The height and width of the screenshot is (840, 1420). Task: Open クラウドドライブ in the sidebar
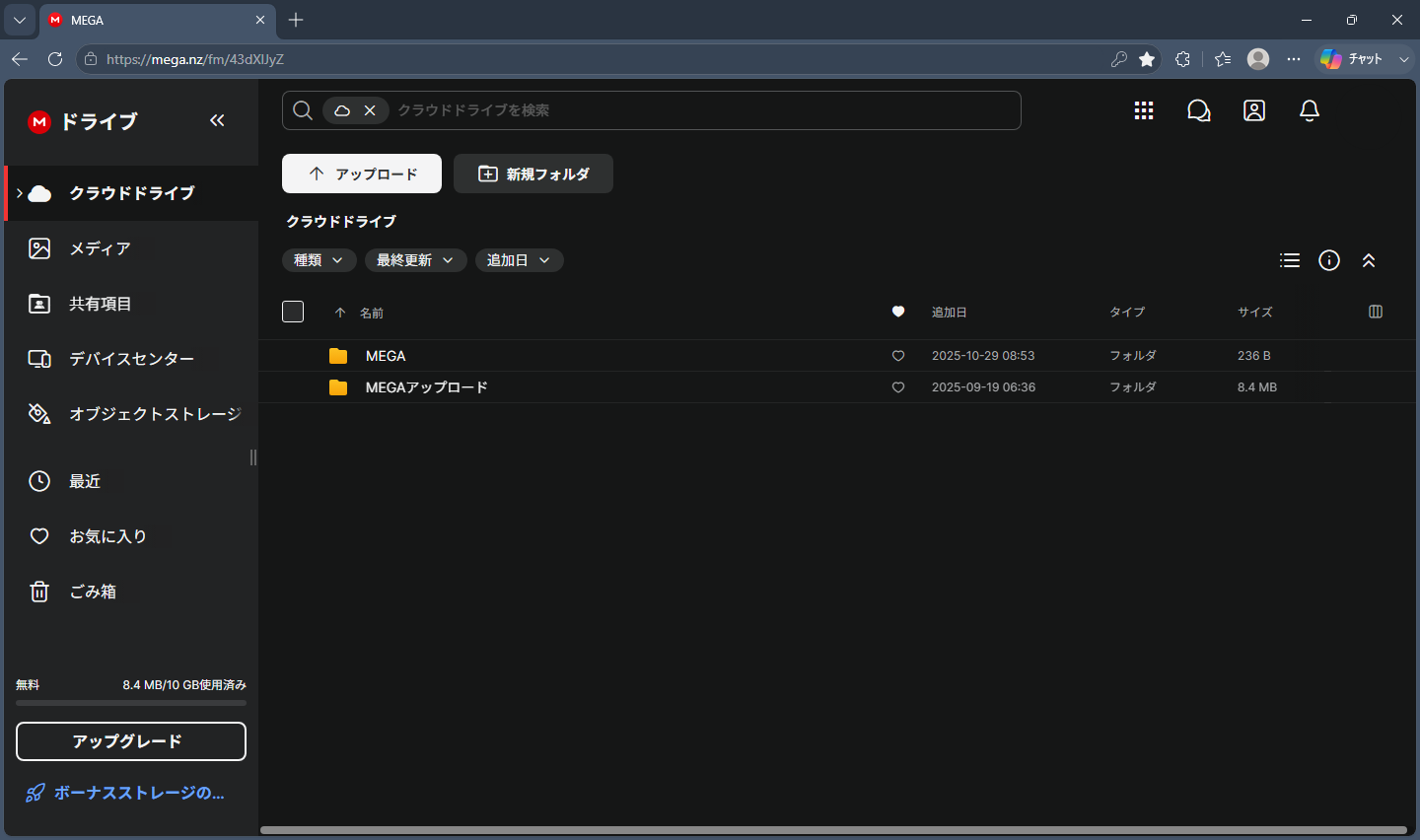131,193
